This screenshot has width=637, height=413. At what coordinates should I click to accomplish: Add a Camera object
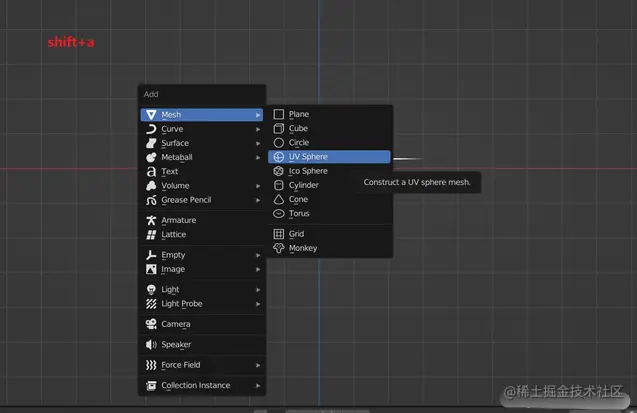[202, 324]
